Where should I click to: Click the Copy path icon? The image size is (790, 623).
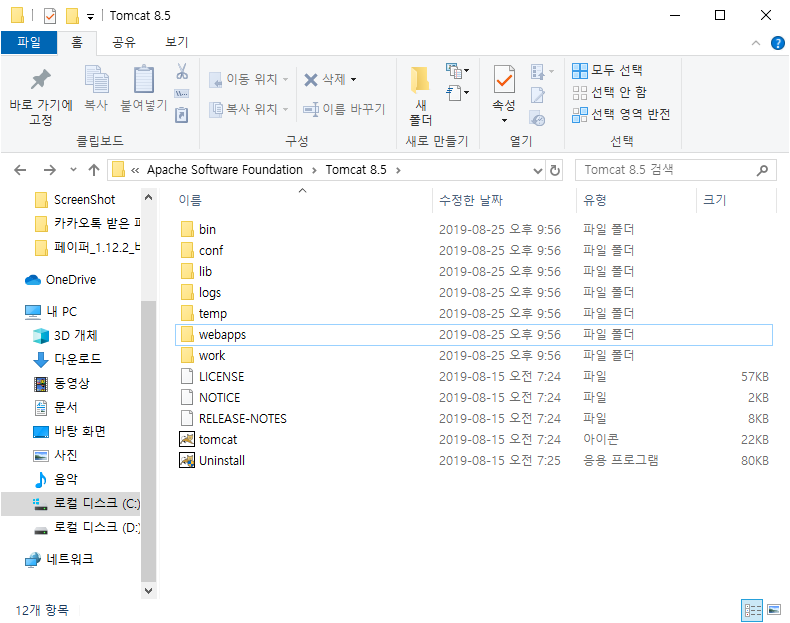pyautogui.click(x=182, y=93)
